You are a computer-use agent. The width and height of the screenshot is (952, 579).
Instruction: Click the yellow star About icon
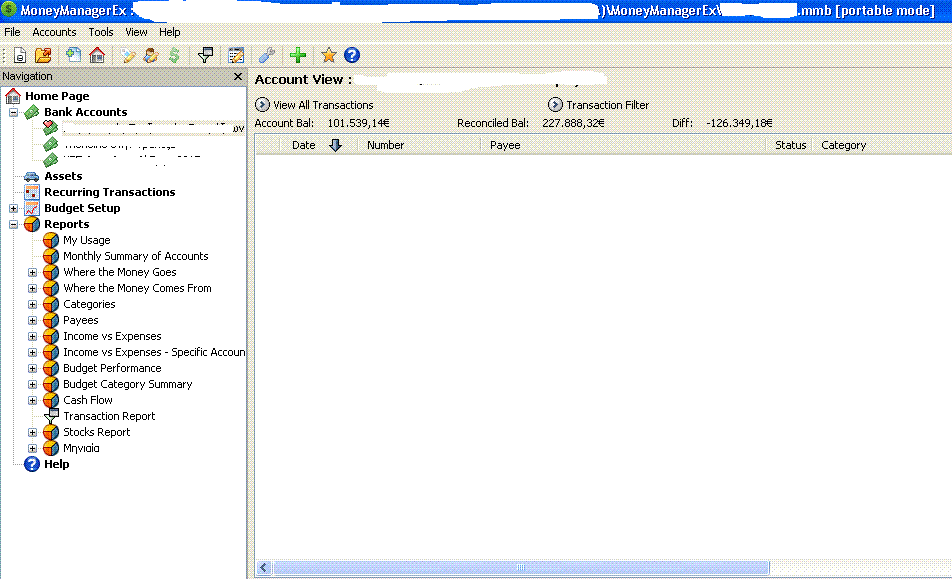tap(328, 55)
